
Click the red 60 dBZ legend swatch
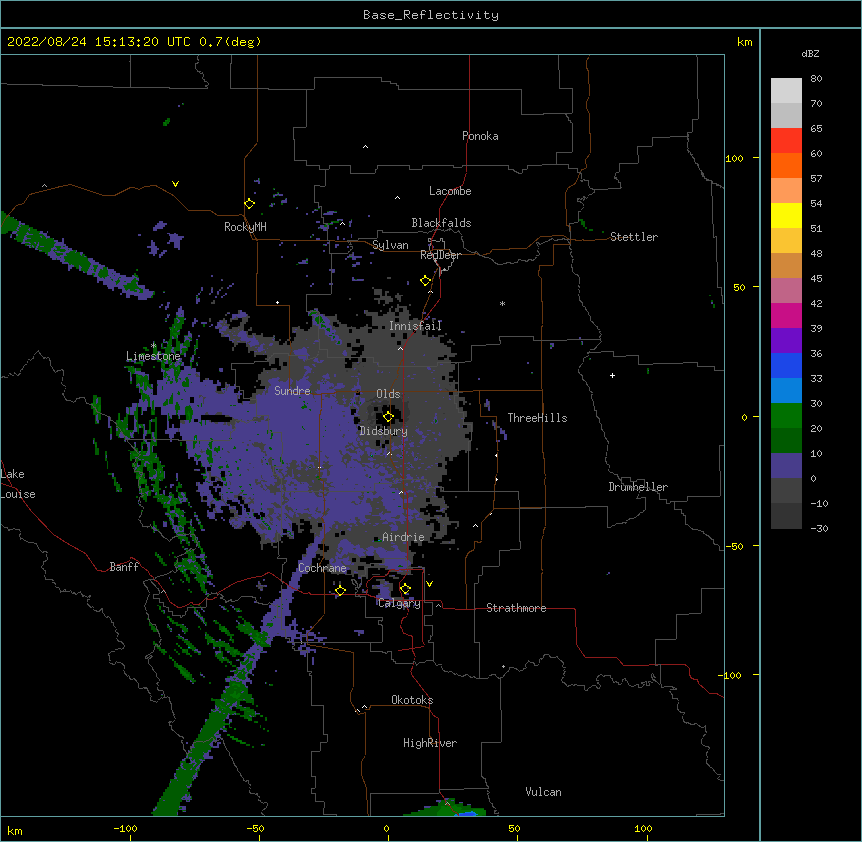pos(786,141)
